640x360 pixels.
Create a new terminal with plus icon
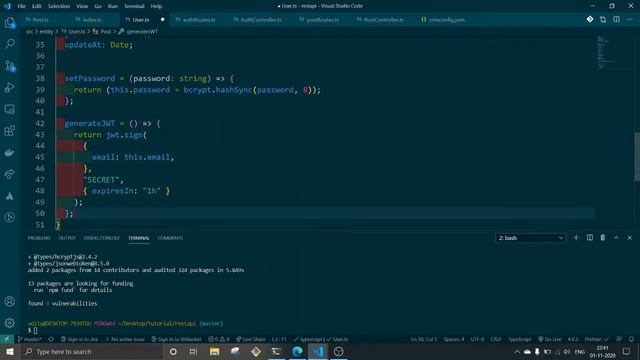pos(576,238)
